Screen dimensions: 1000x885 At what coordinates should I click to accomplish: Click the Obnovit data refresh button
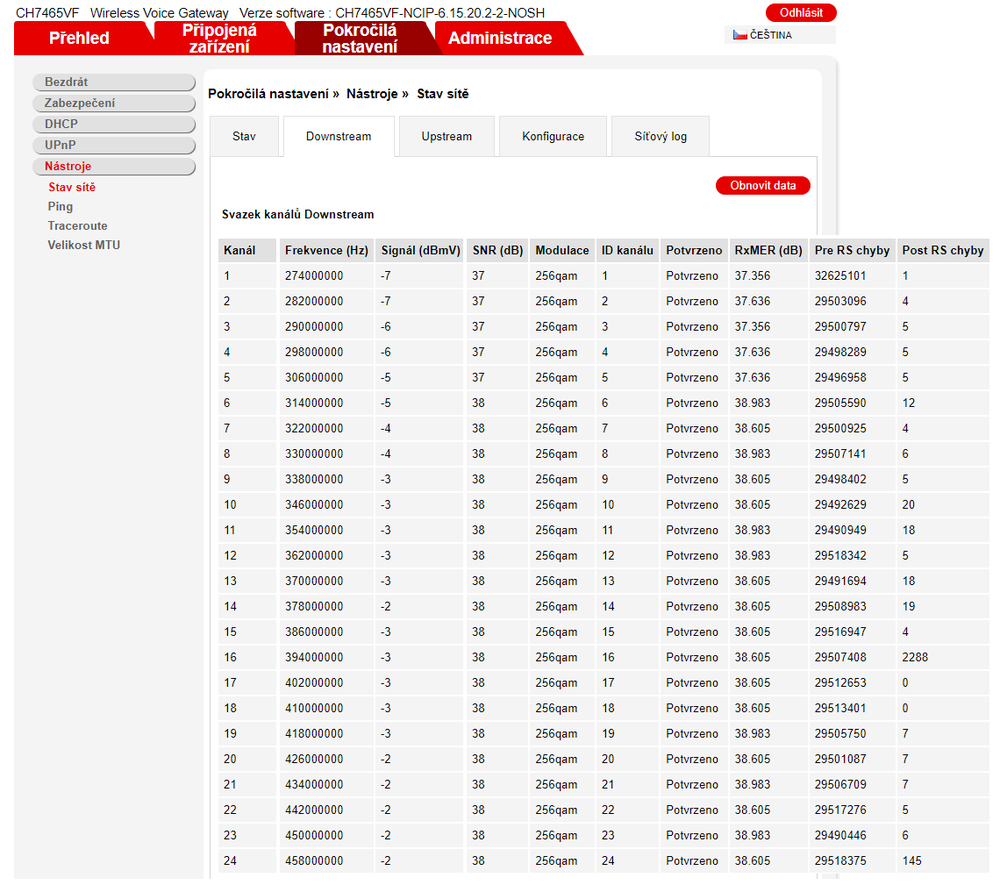point(763,186)
